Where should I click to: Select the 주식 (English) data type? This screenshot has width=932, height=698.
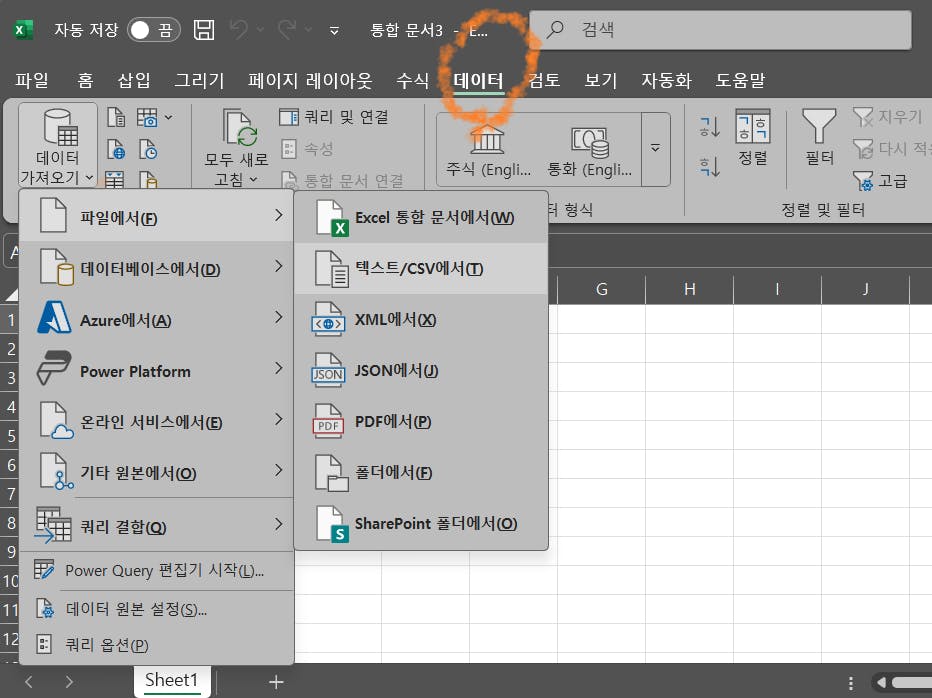[x=487, y=149]
